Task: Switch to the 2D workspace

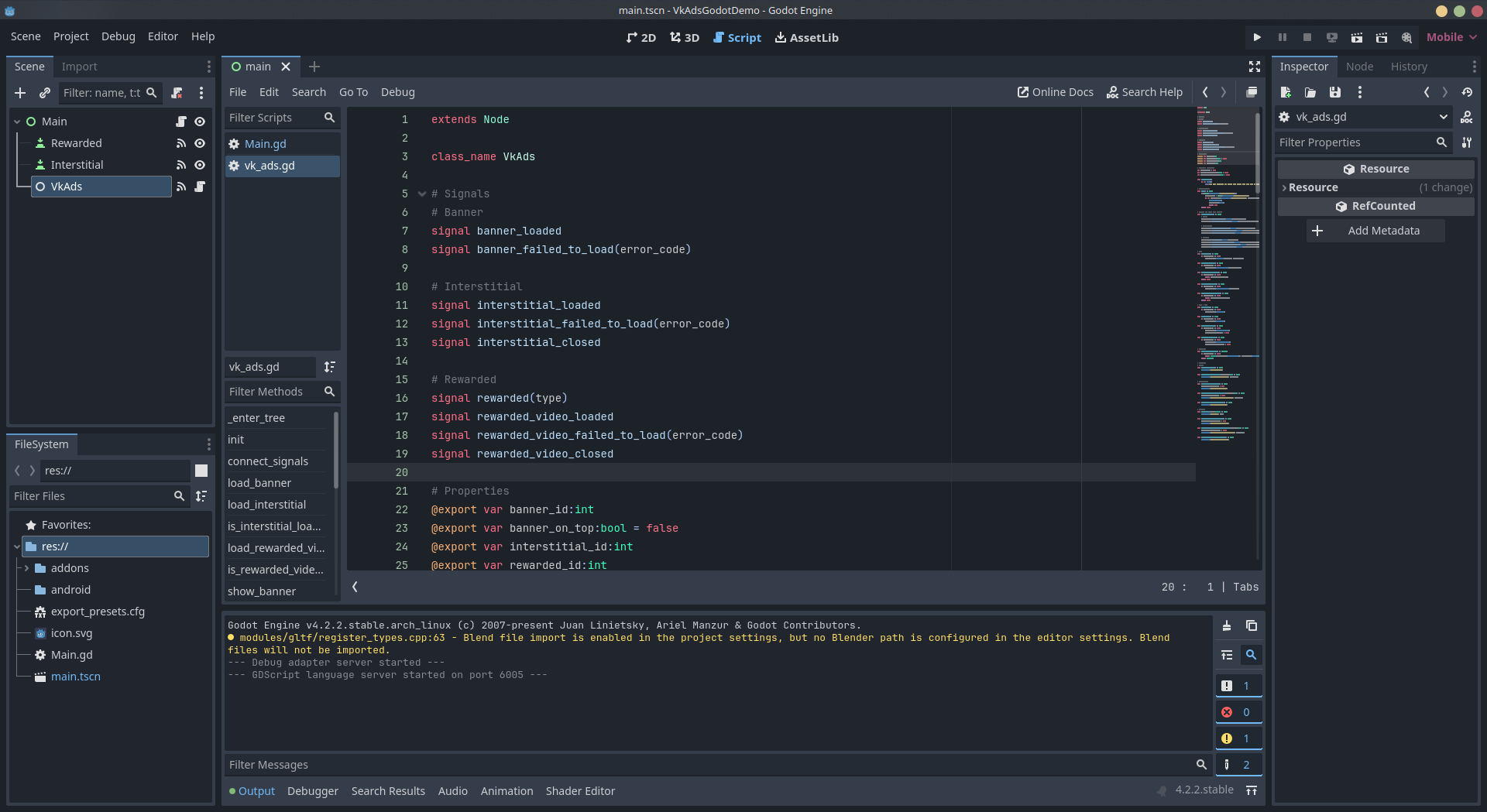Action: 641,37
